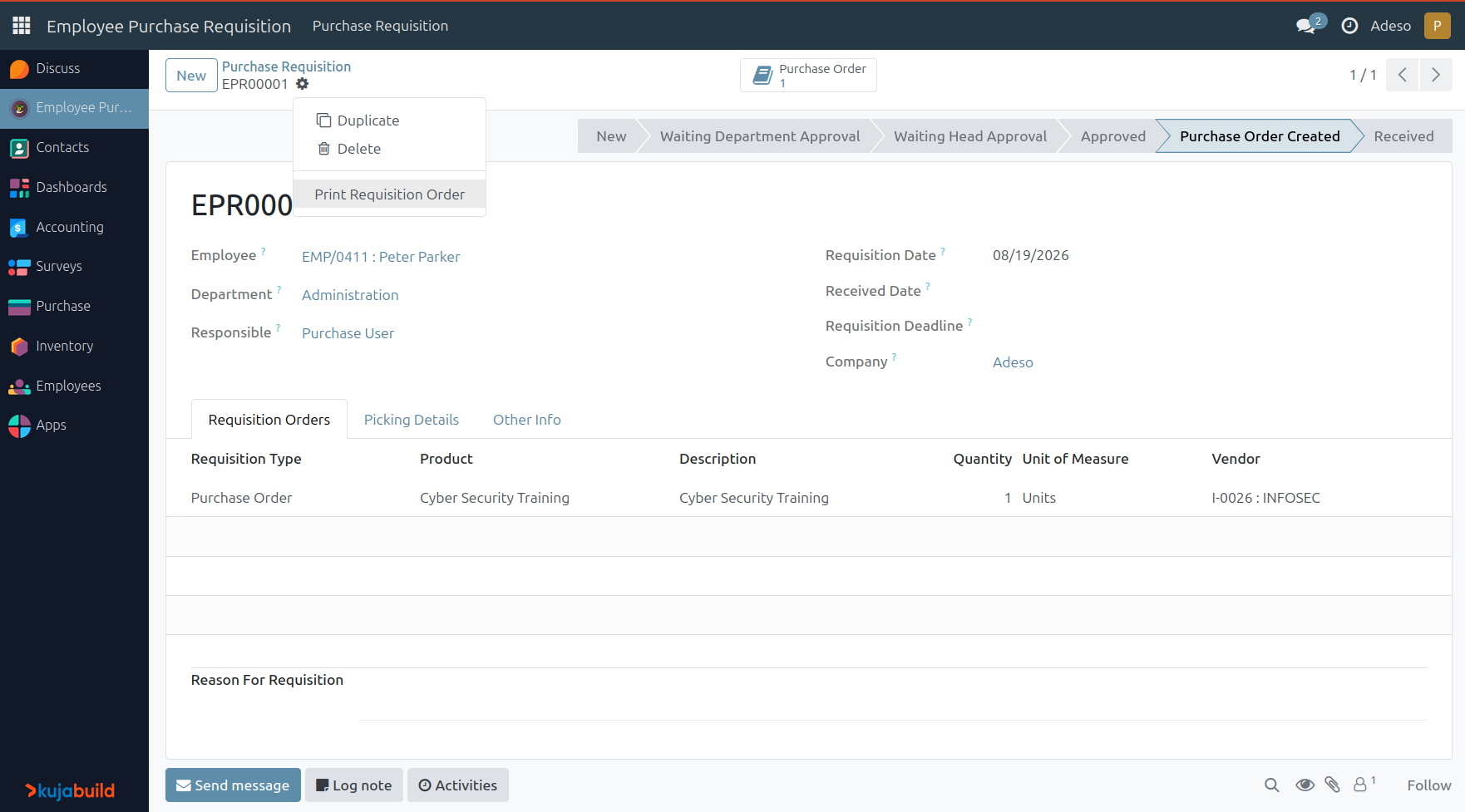Screen dimensions: 1465x812
Task: Show followers list icon in chatter
Action: point(1364,784)
